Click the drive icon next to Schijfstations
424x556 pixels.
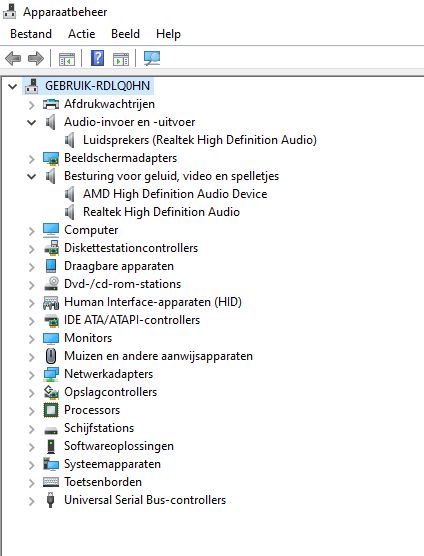tap(51, 430)
